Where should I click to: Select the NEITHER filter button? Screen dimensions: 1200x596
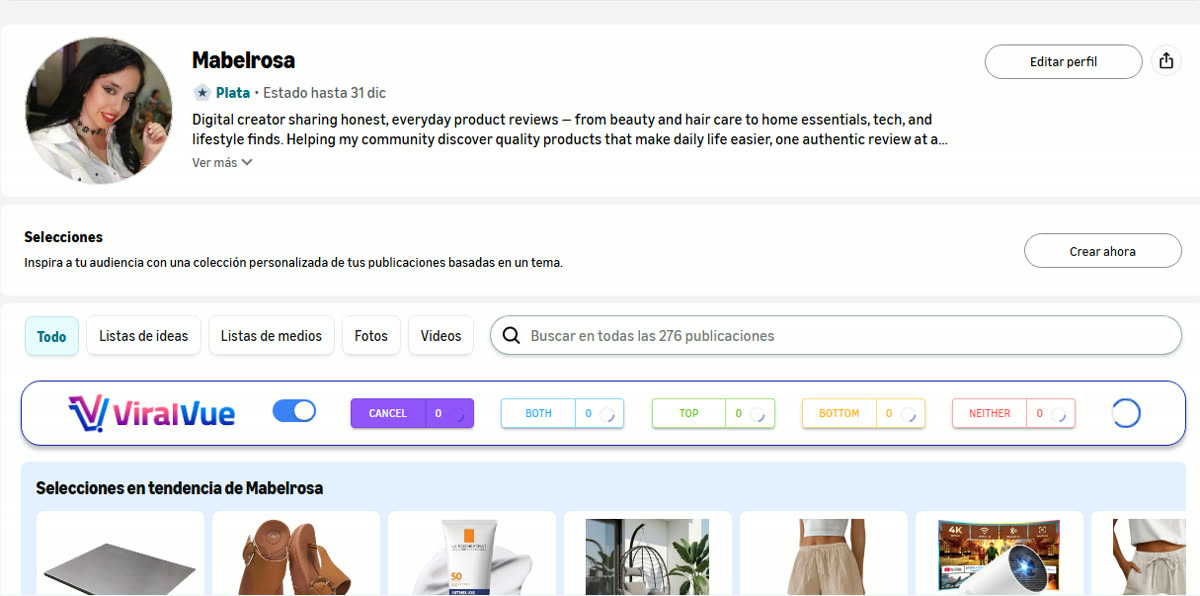coord(989,413)
